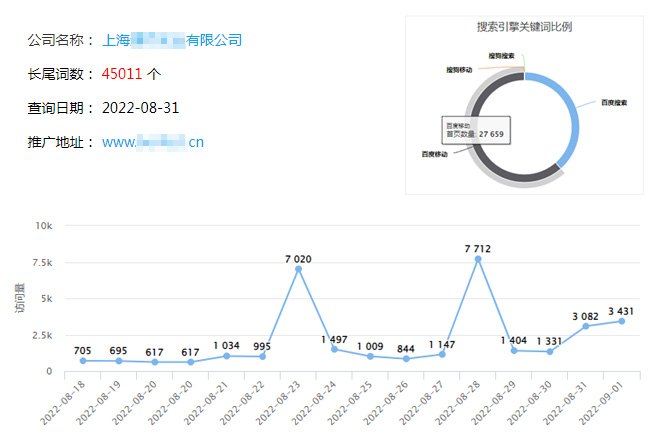Click the 搜狗移动 chart label
The image size is (660, 440).
point(459,70)
